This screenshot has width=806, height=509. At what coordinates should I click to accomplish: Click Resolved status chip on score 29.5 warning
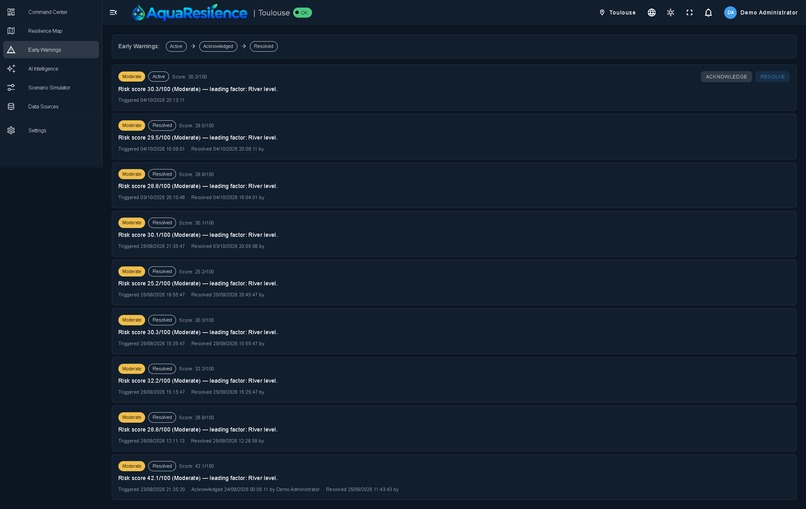pos(162,125)
